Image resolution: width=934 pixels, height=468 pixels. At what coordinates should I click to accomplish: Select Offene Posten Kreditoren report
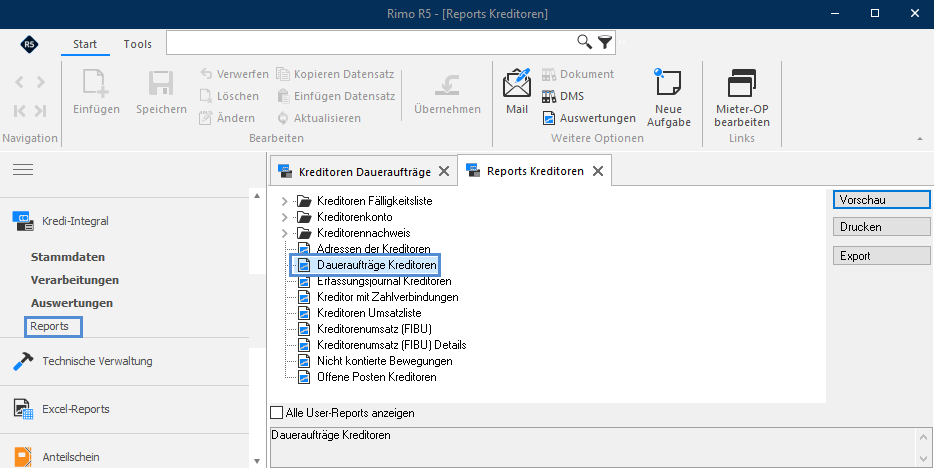376,377
